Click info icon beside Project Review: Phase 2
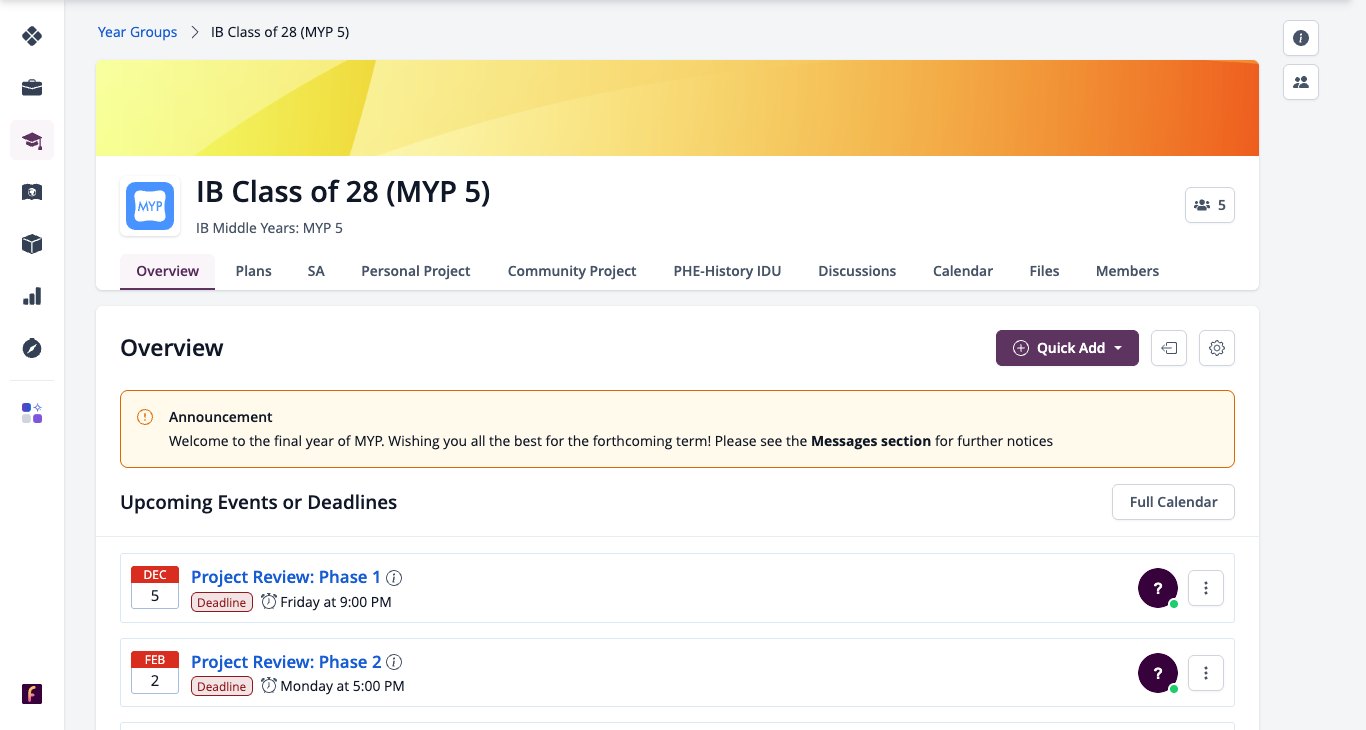This screenshot has width=1366, height=730. coord(395,663)
